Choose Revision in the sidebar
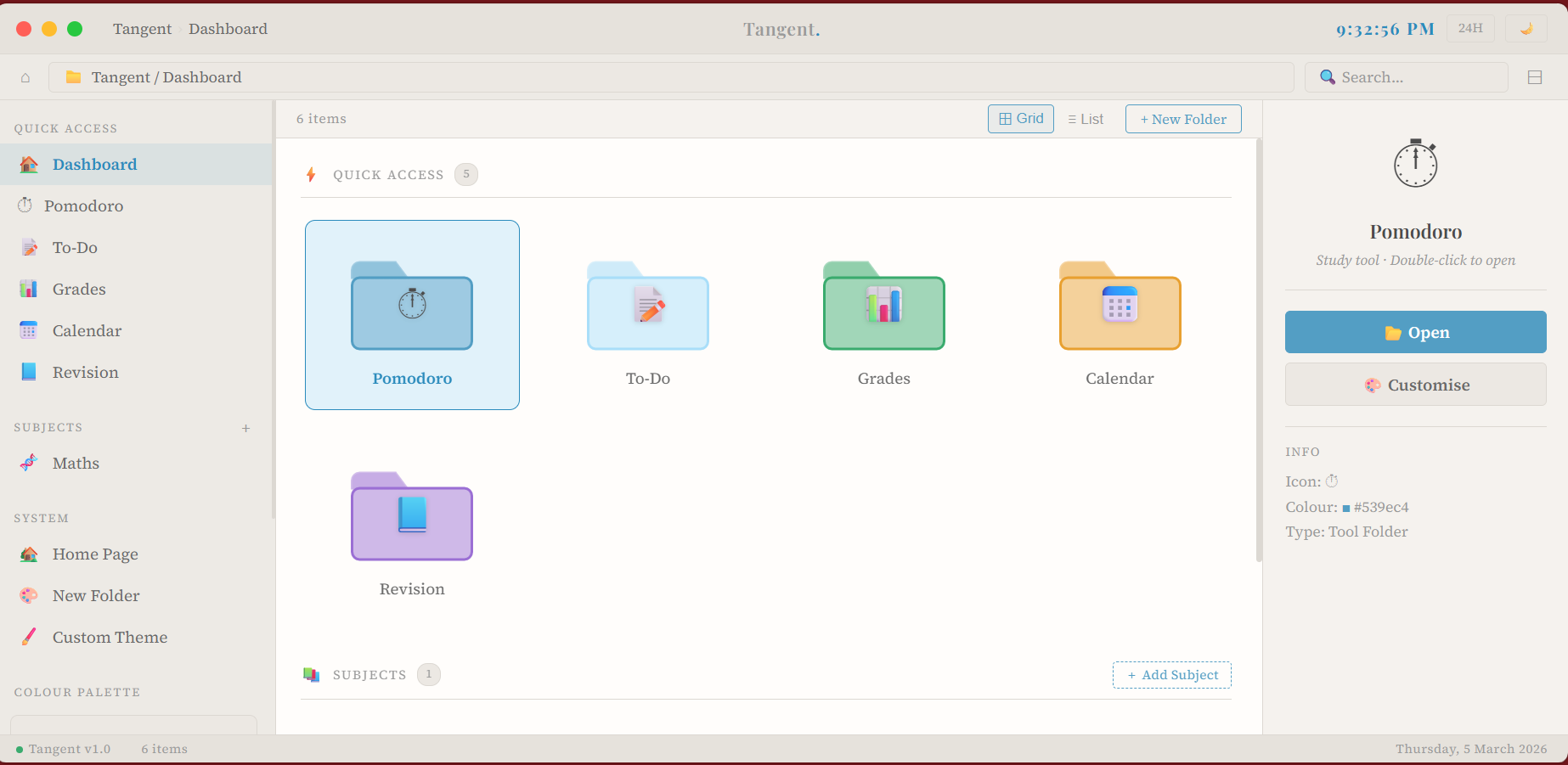The height and width of the screenshot is (765, 1568). click(136, 373)
